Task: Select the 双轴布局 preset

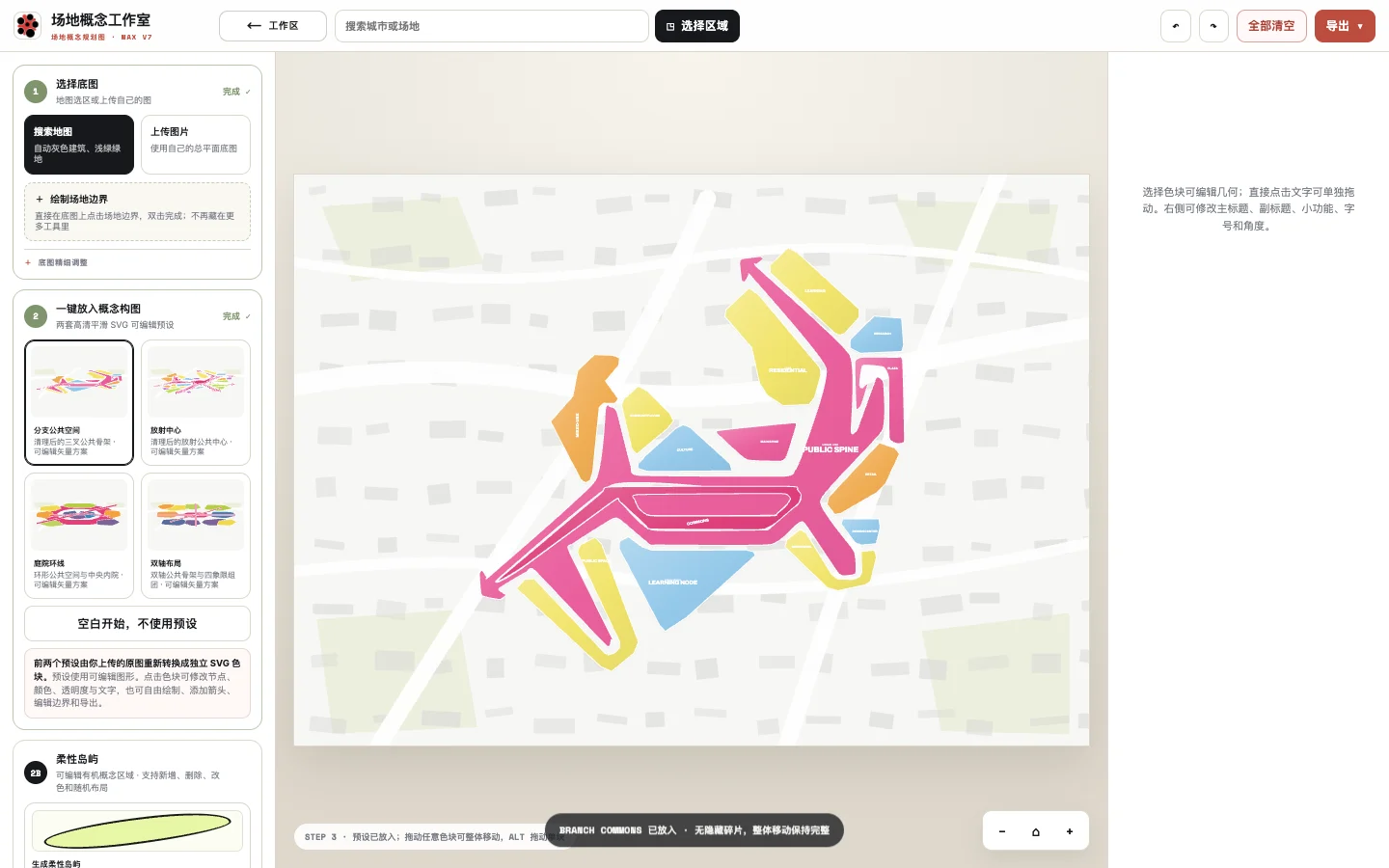Action: pos(196,535)
